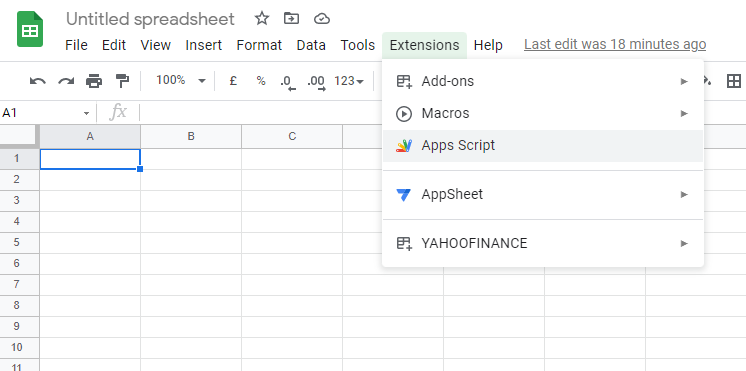Click the Print icon
The height and width of the screenshot is (371, 746).
[x=94, y=81]
